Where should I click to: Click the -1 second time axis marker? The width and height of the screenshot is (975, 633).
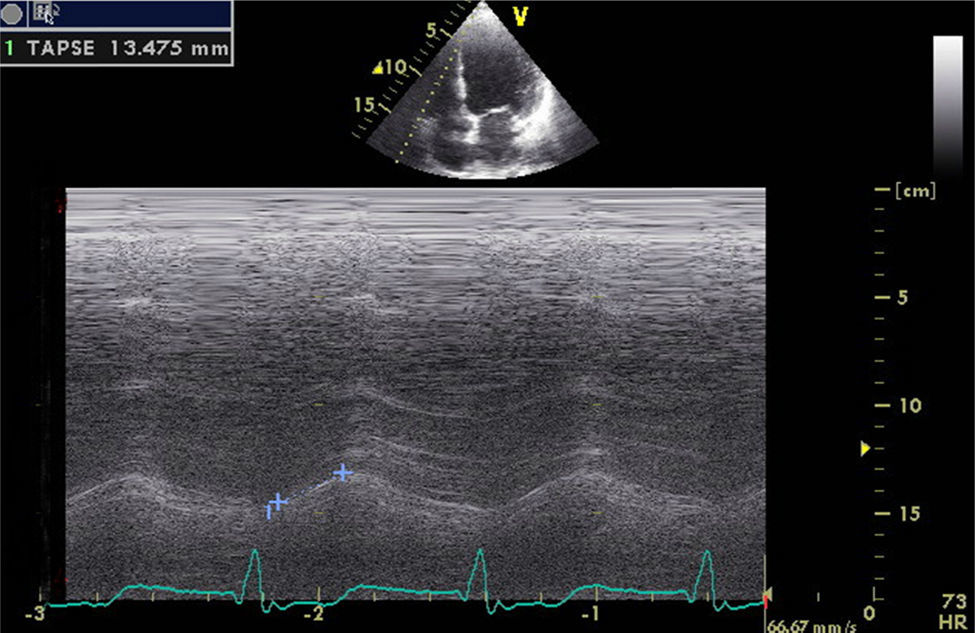(592, 612)
